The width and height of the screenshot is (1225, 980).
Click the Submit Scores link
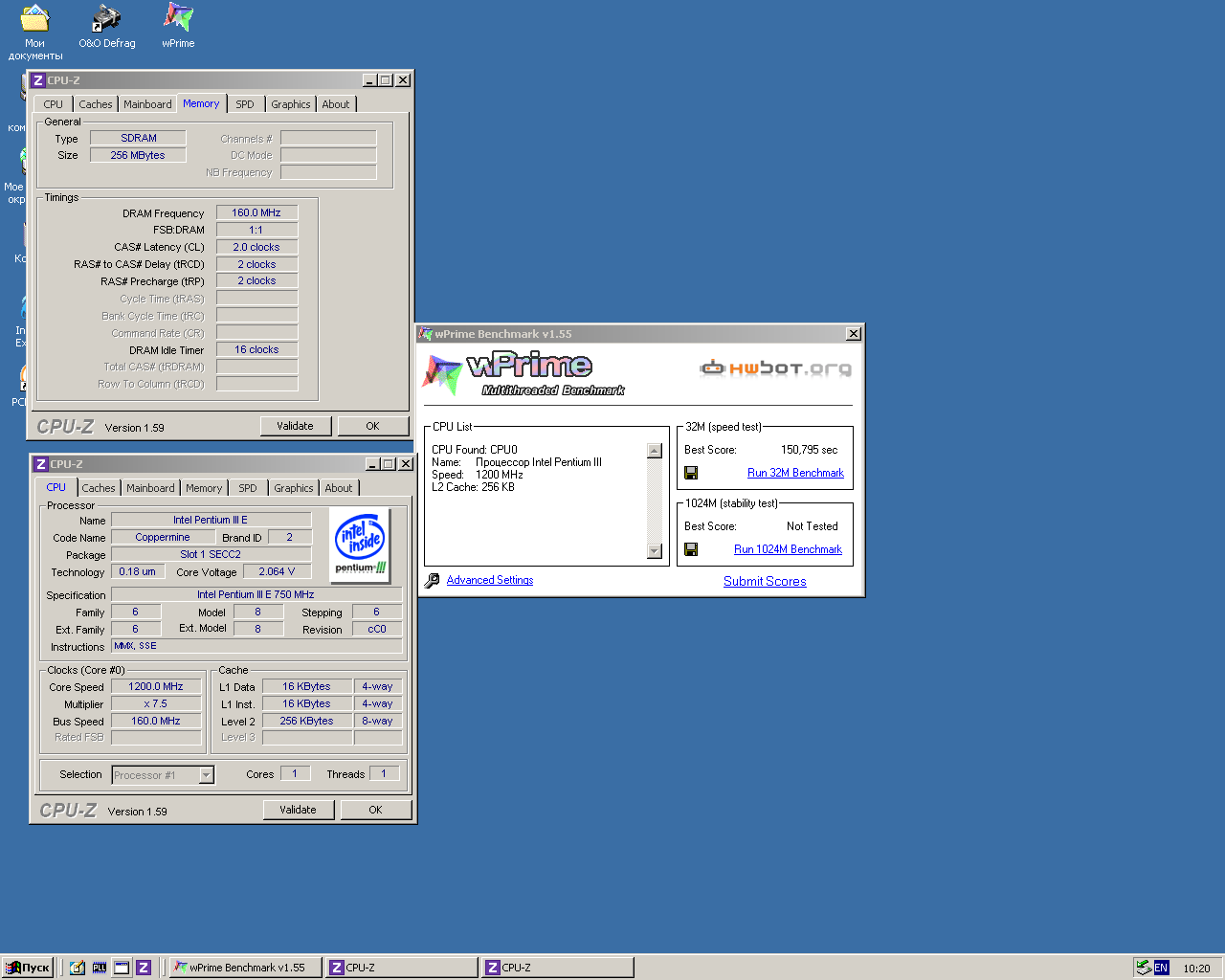[765, 581]
